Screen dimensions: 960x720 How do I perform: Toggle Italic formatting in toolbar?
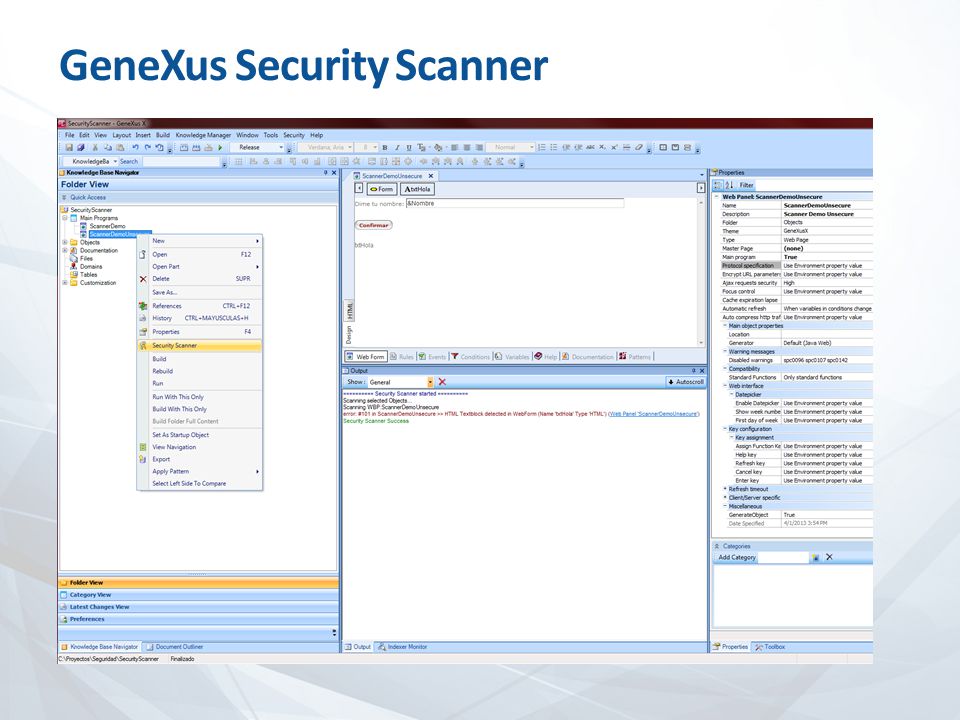397,148
